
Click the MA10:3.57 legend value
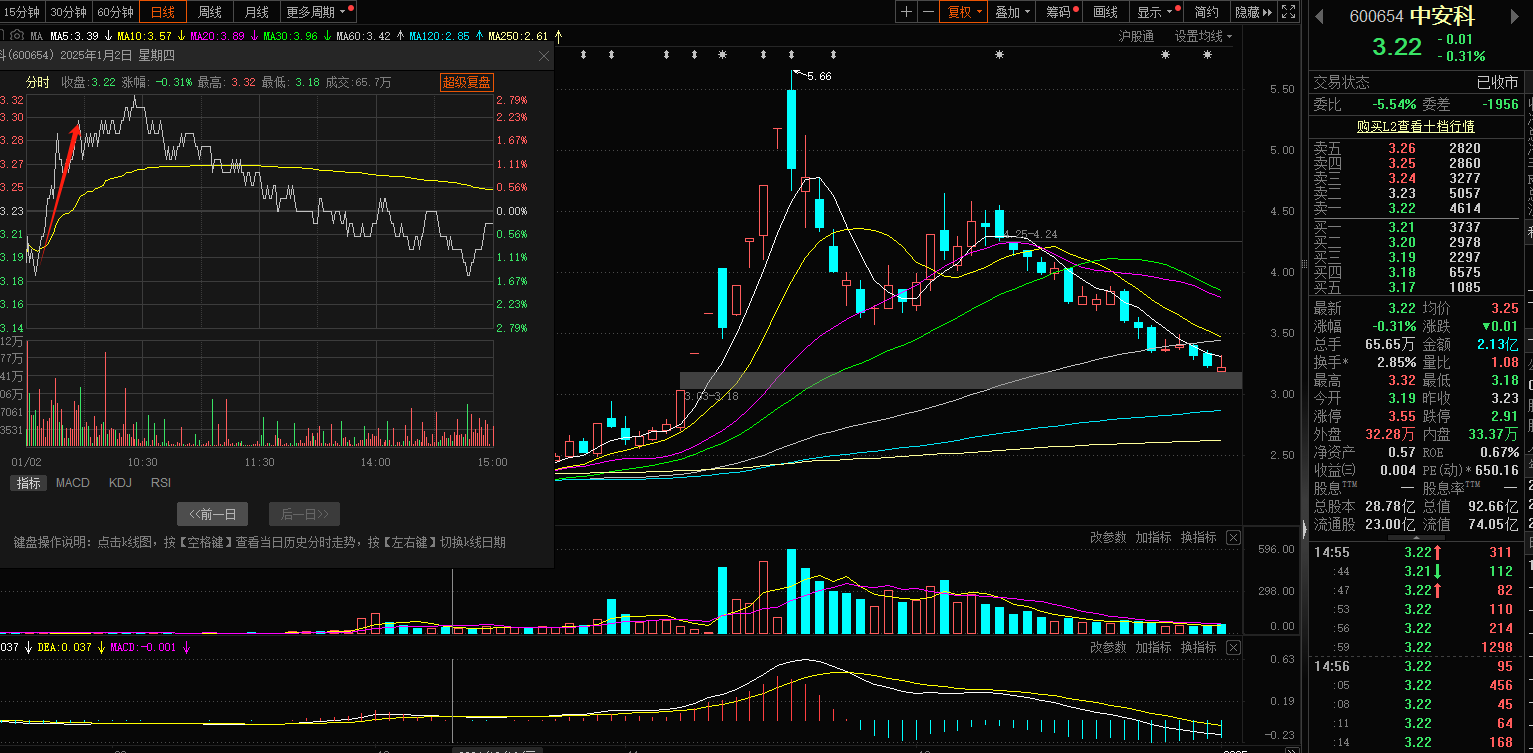145,36
